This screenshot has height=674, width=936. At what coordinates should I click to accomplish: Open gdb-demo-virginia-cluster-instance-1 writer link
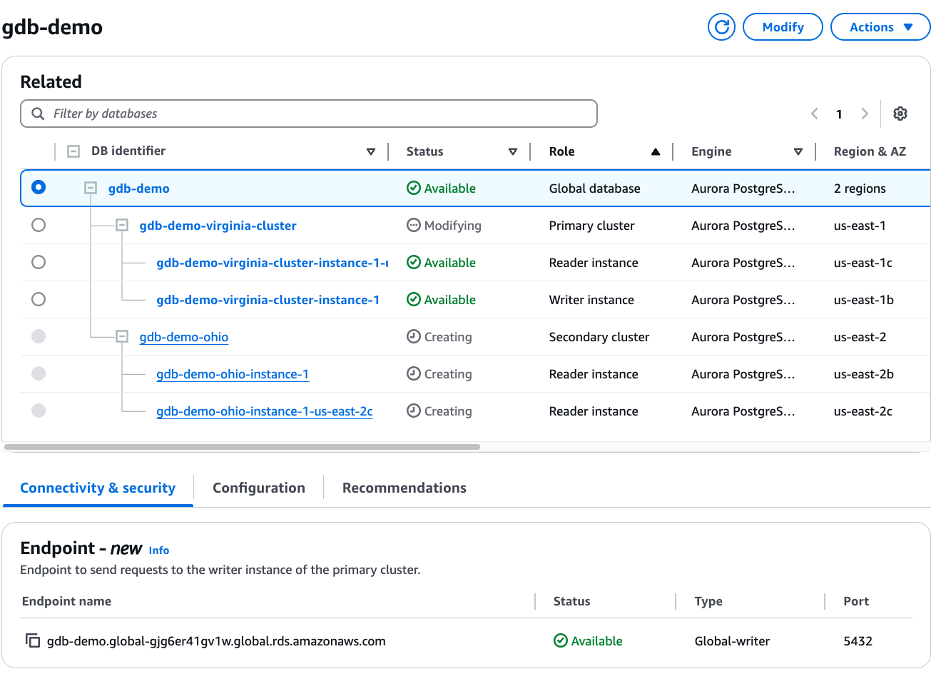point(267,300)
